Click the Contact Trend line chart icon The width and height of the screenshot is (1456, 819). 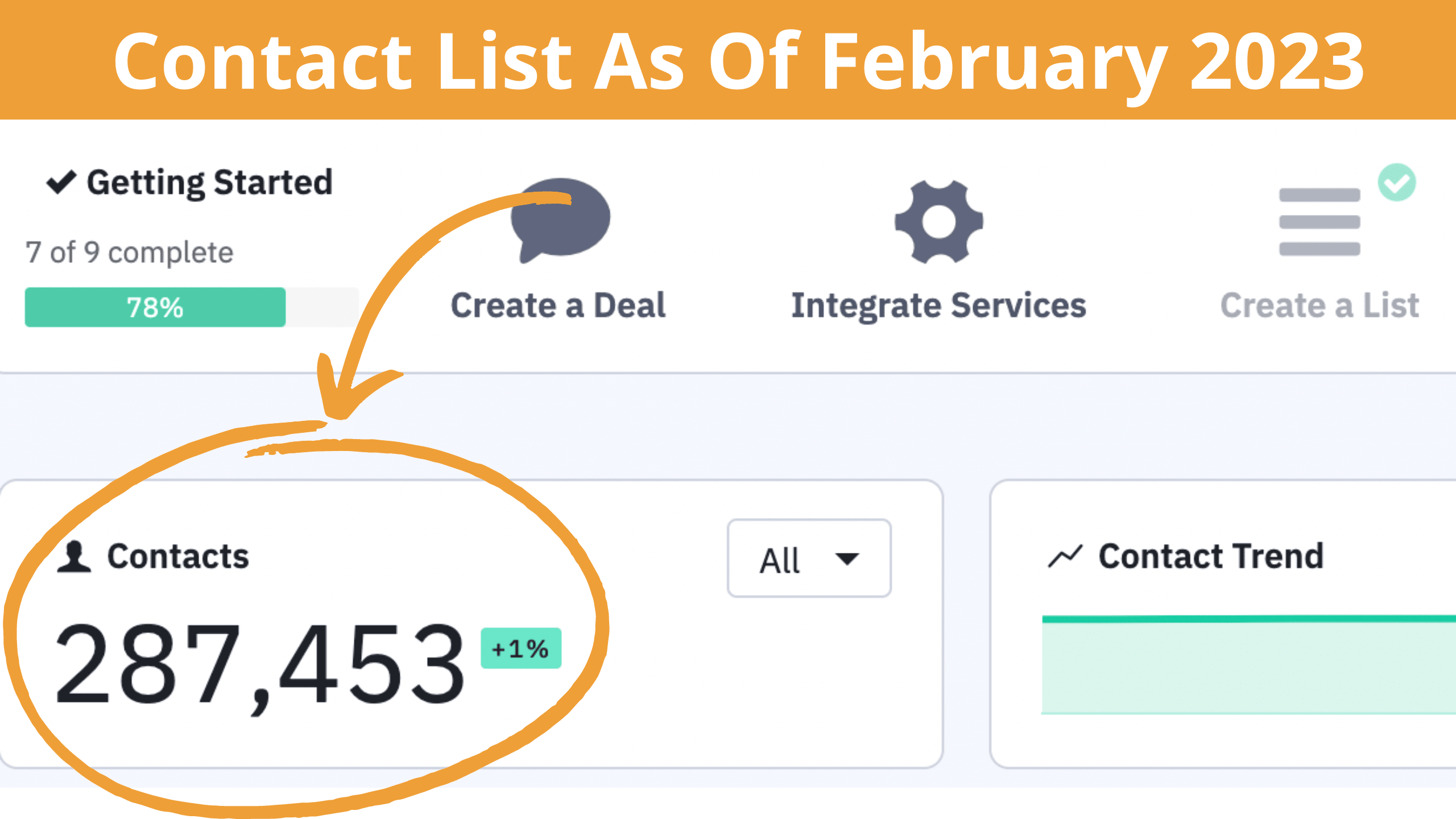coord(1065,557)
